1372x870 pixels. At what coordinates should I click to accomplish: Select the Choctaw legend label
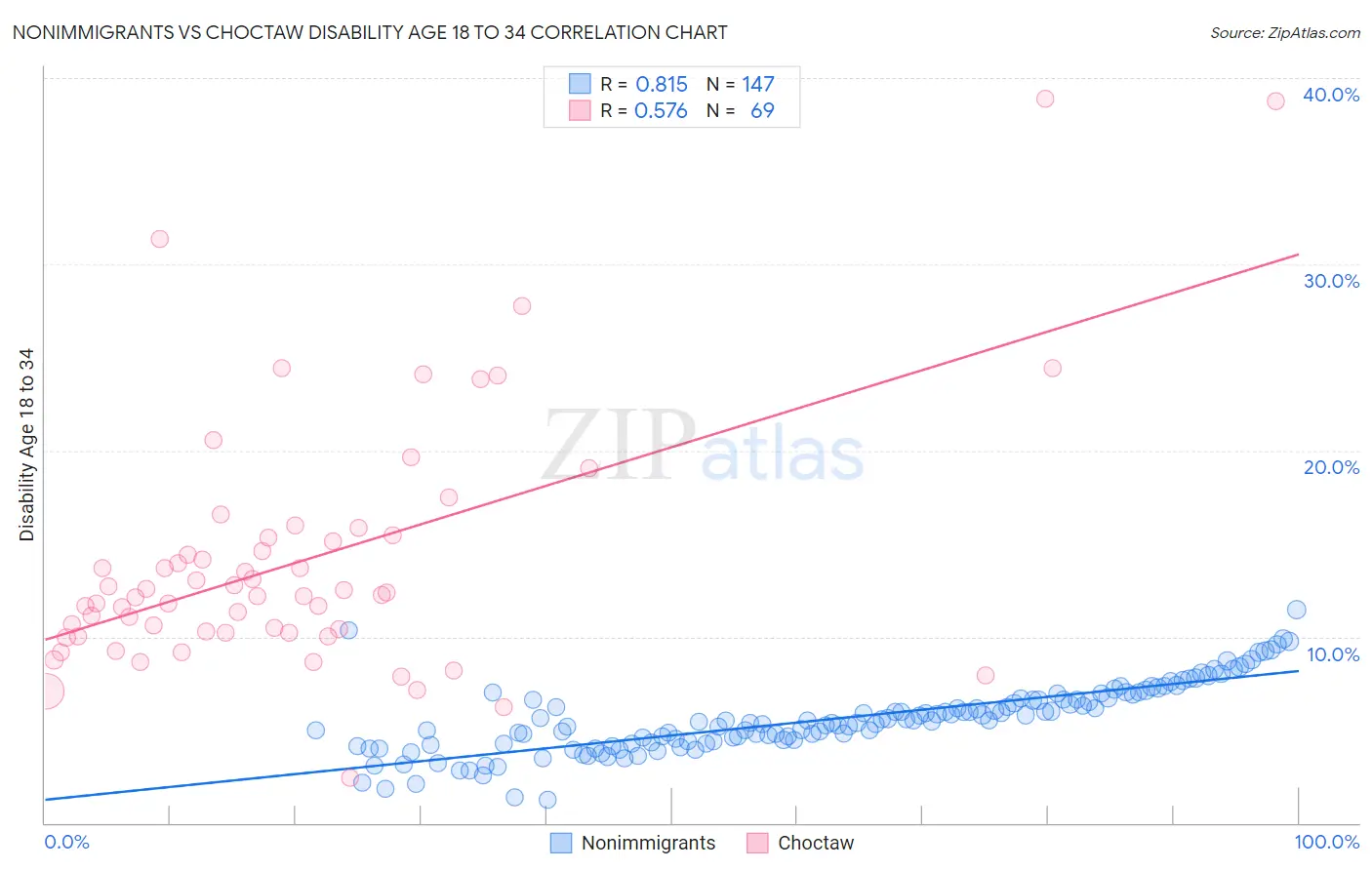click(816, 843)
